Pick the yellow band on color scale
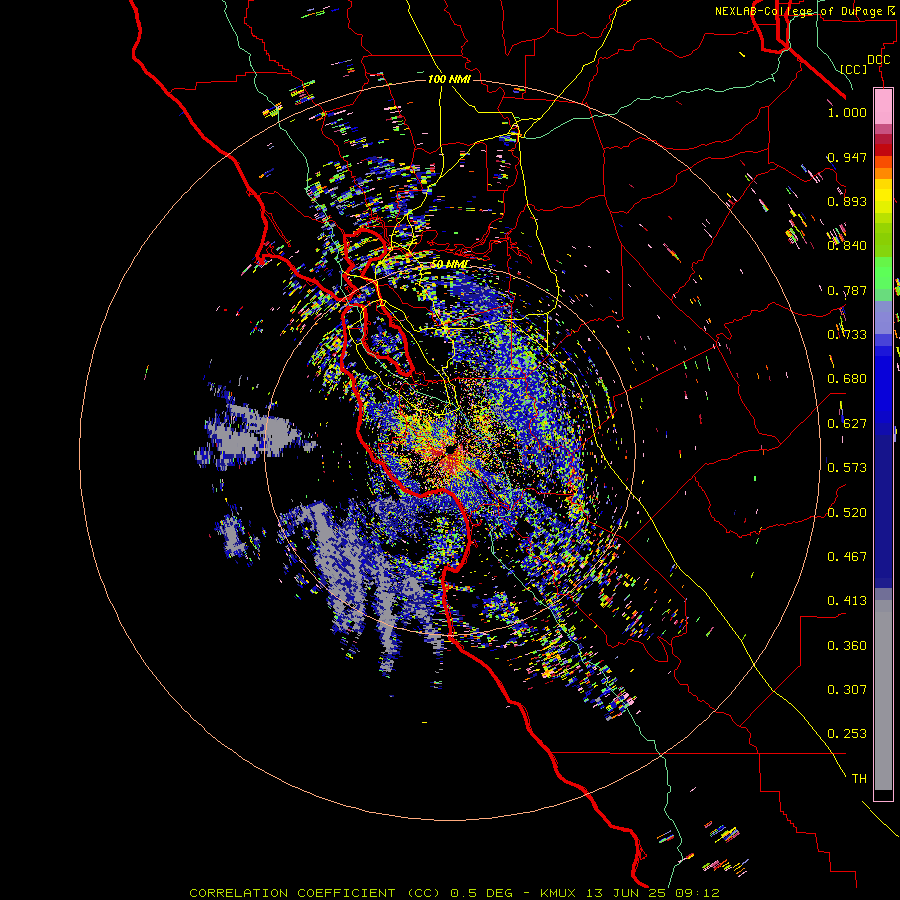 click(x=883, y=196)
